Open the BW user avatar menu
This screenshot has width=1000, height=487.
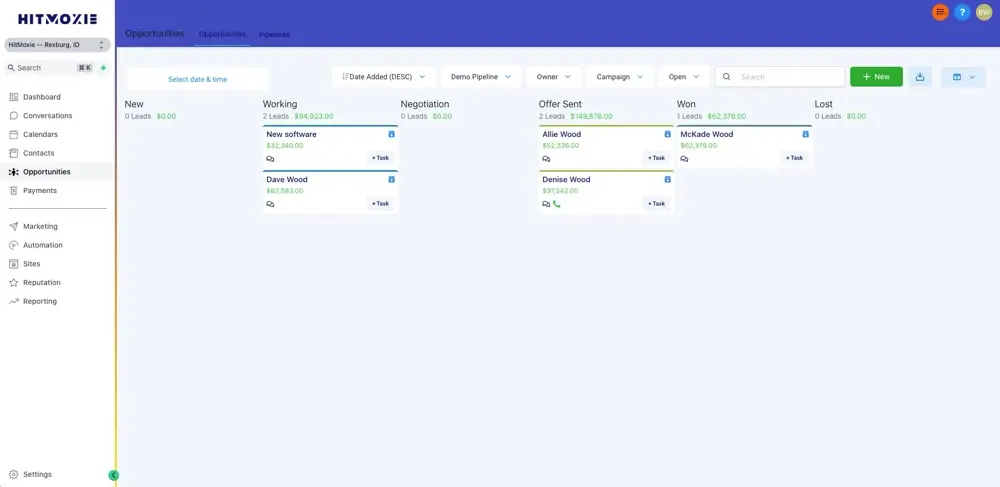[x=984, y=12]
